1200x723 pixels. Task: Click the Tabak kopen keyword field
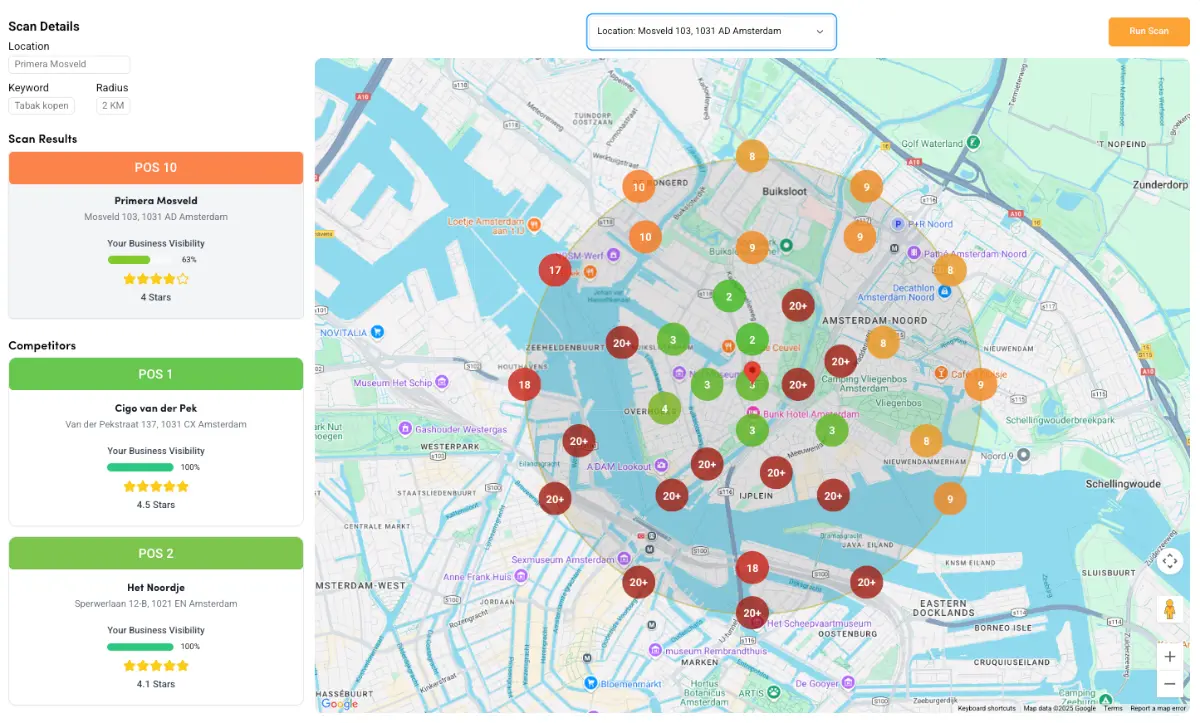click(41, 106)
